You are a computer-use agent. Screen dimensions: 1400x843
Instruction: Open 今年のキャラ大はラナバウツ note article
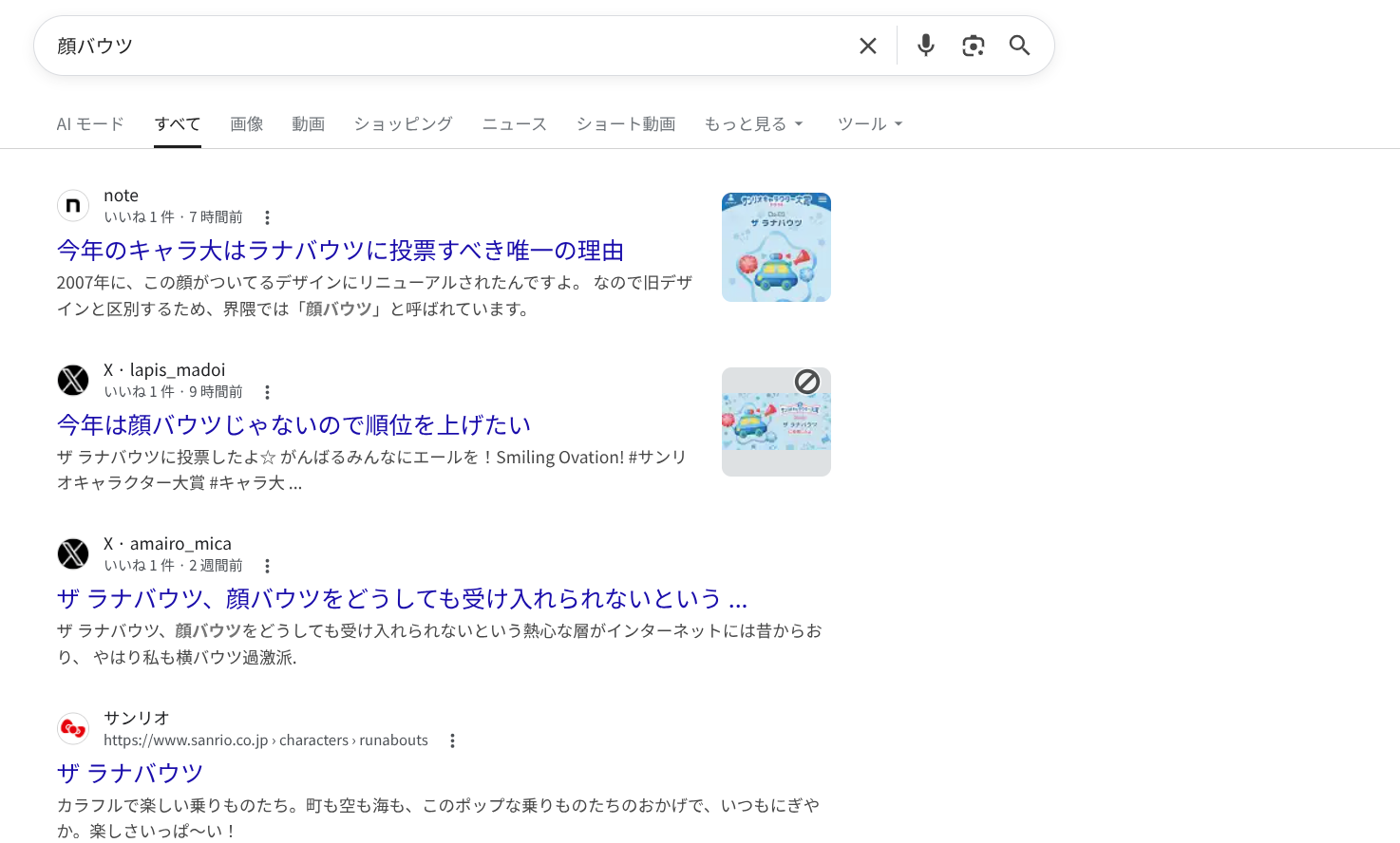[340, 251]
